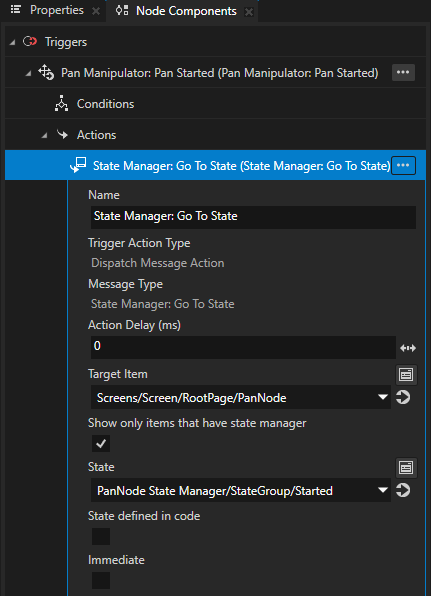Image resolution: width=431 pixels, height=596 pixels.
Task: Close the Properties tab
Action: [x=96, y=11]
